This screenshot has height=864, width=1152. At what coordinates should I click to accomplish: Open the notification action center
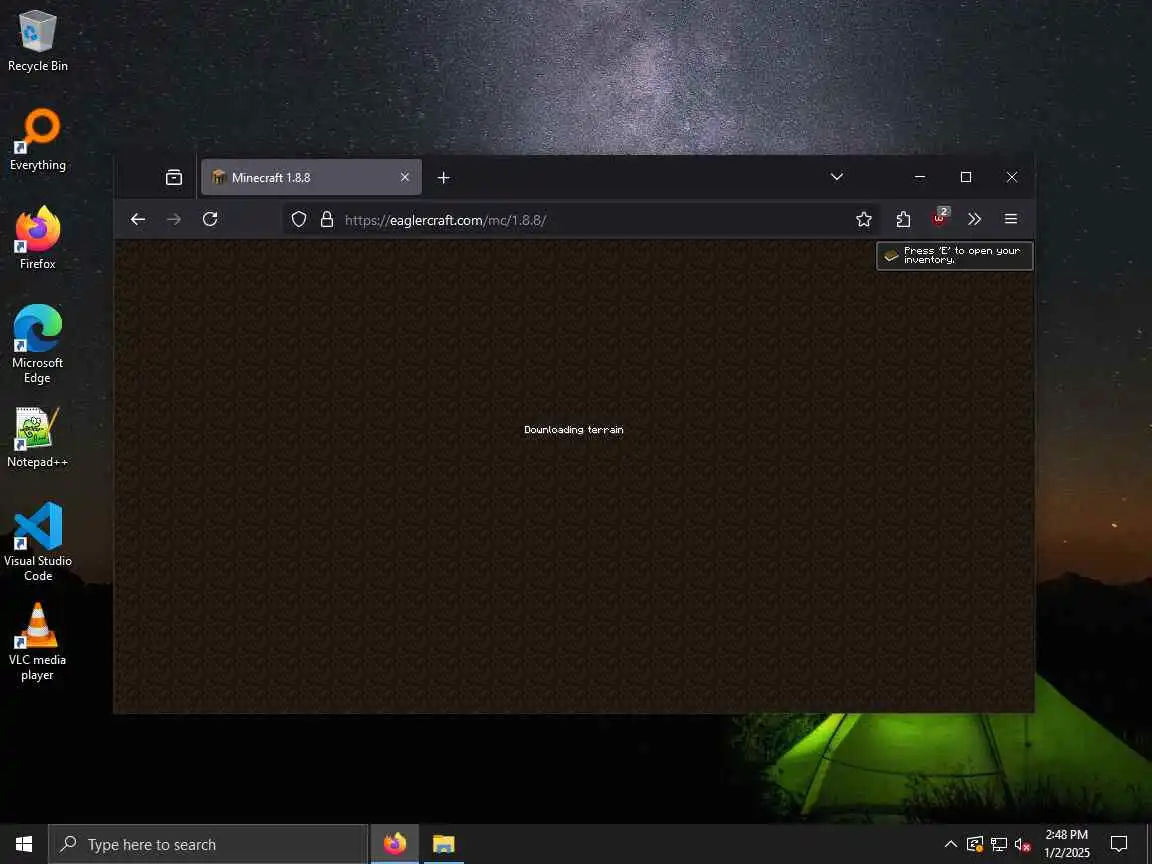(x=1119, y=844)
